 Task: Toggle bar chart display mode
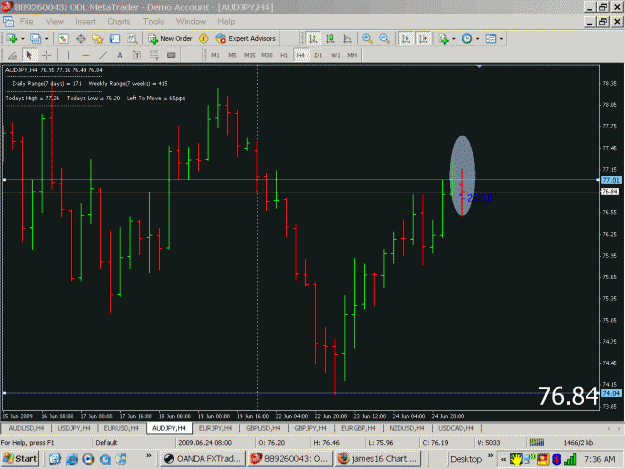tap(313, 39)
